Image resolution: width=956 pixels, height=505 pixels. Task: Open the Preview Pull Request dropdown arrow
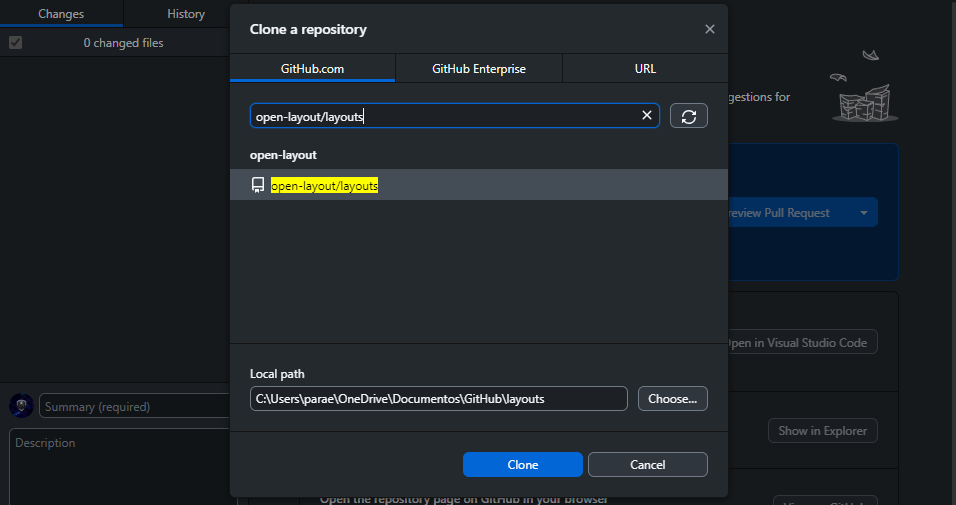click(863, 213)
